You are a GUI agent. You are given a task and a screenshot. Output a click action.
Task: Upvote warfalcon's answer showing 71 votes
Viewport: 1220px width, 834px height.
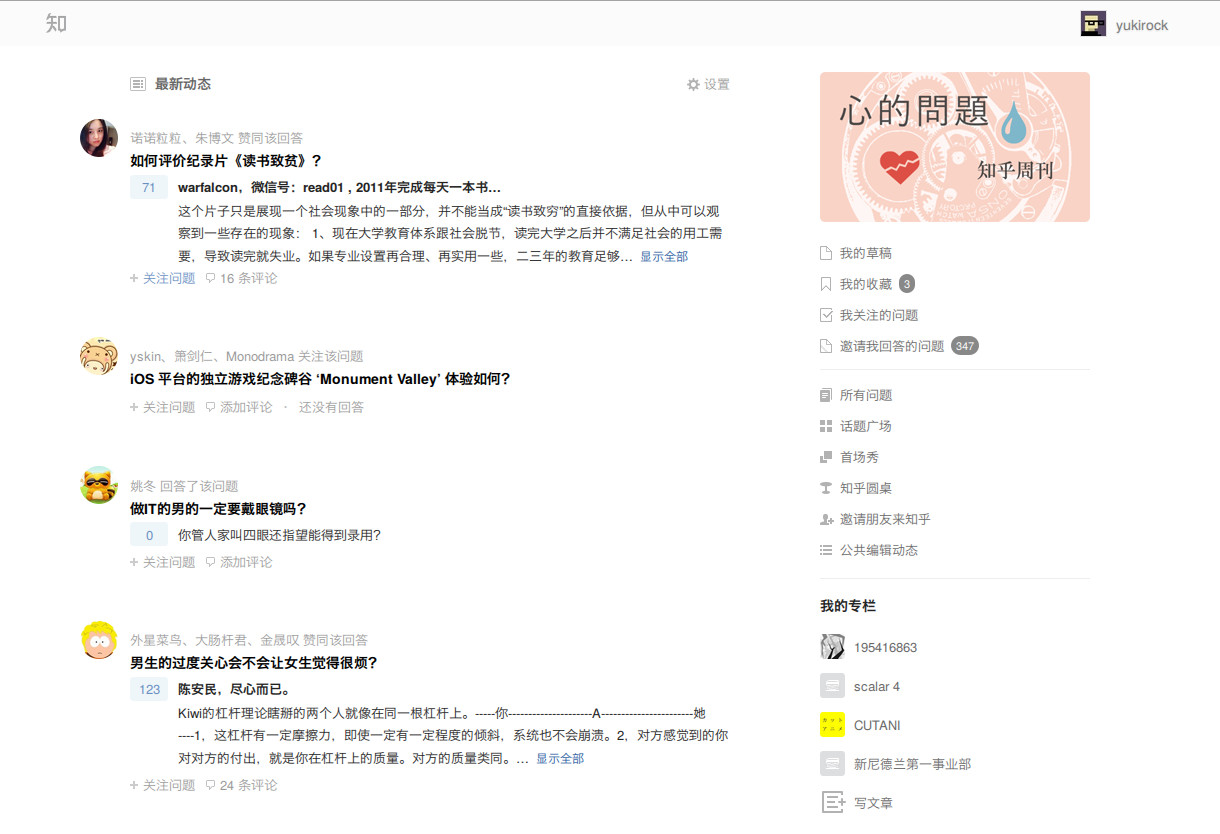148,186
